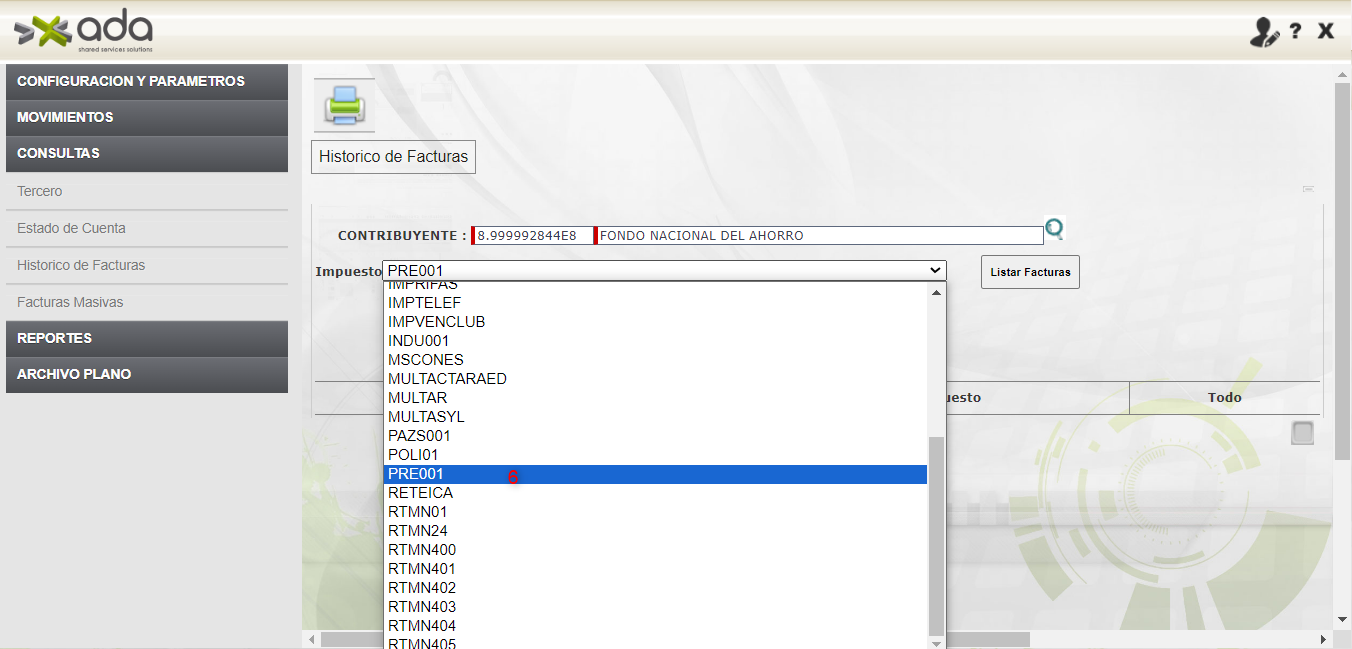Click the small collapse icon above form
This screenshot has height=649, width=1352.
[1308, 189]
